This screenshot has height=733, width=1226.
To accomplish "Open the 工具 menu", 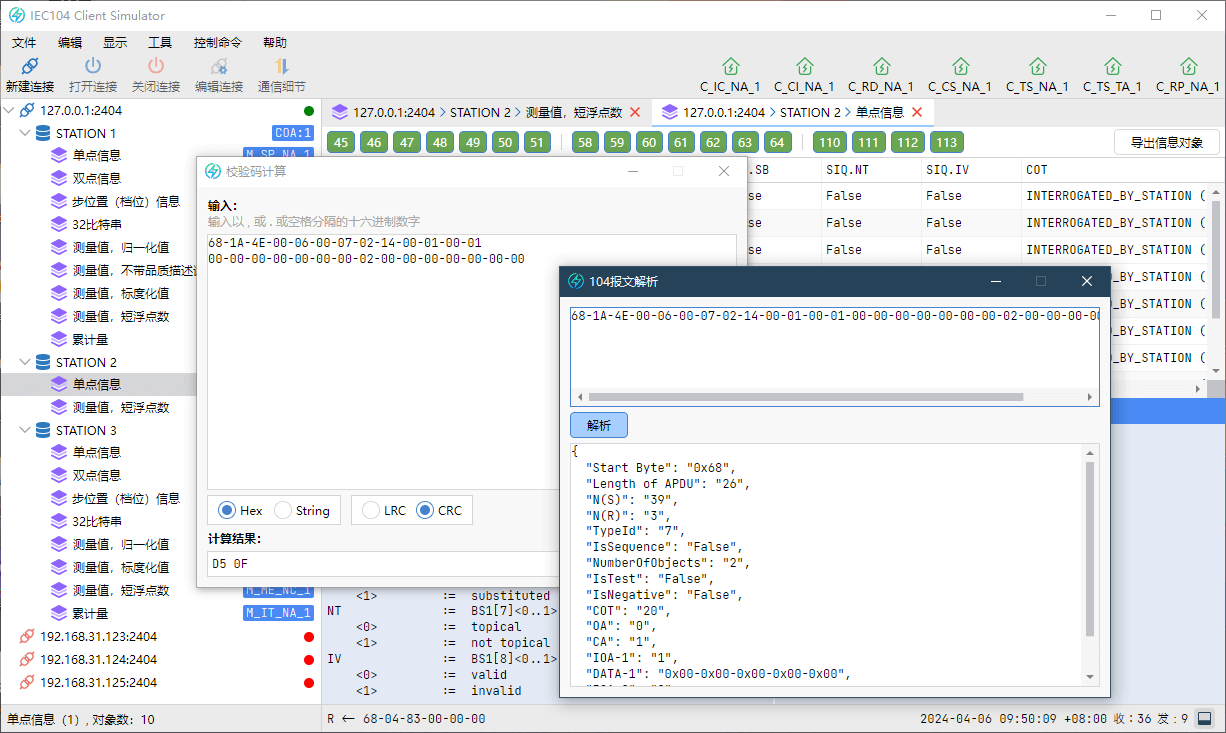I will [x=159, y=43].
